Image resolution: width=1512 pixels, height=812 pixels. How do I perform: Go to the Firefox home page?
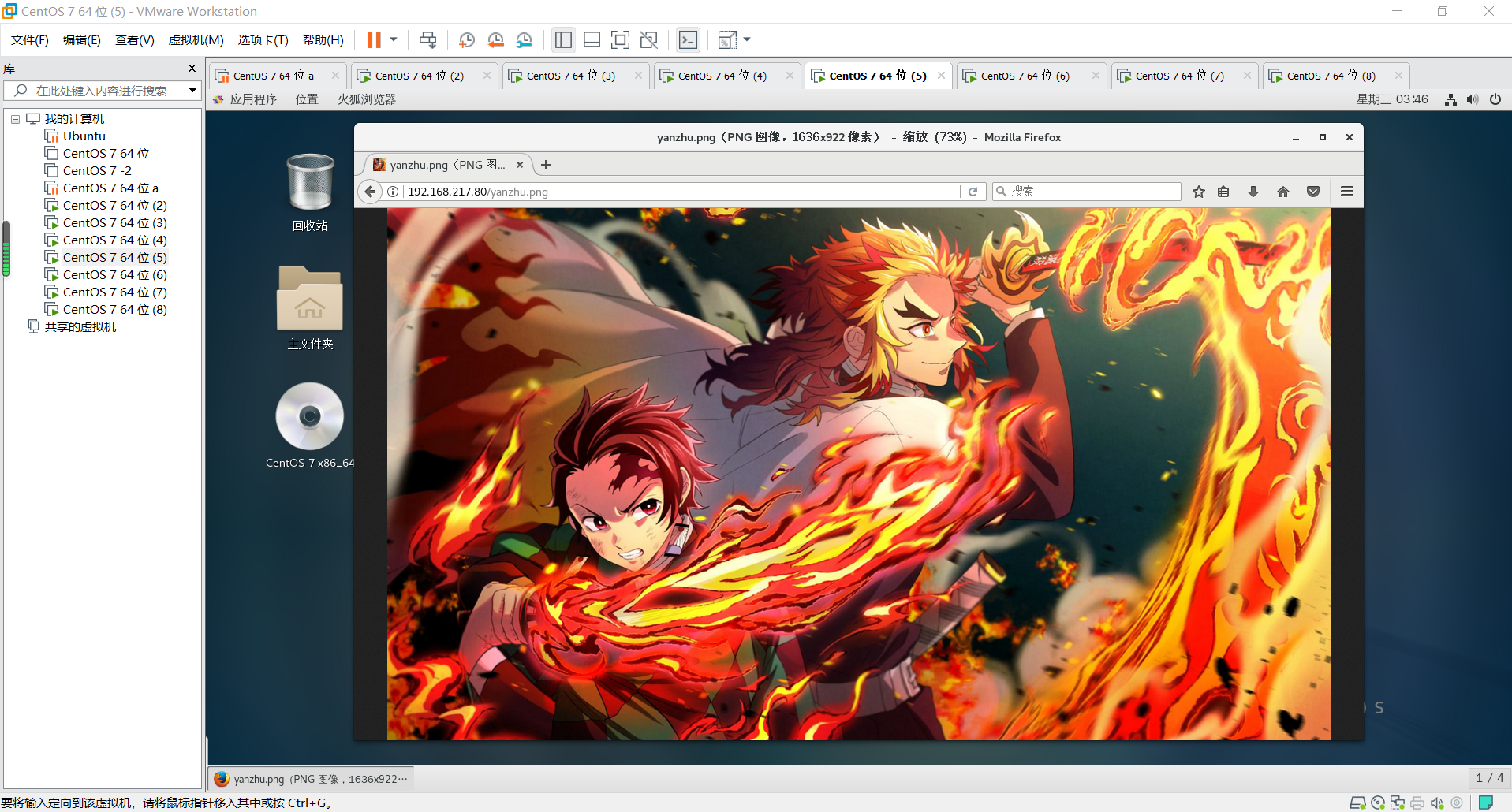point(1283,192)
